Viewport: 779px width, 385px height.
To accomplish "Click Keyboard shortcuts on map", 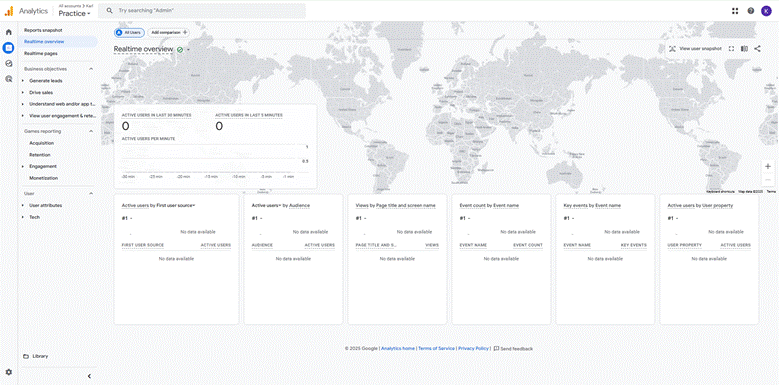I will (721, 191).
